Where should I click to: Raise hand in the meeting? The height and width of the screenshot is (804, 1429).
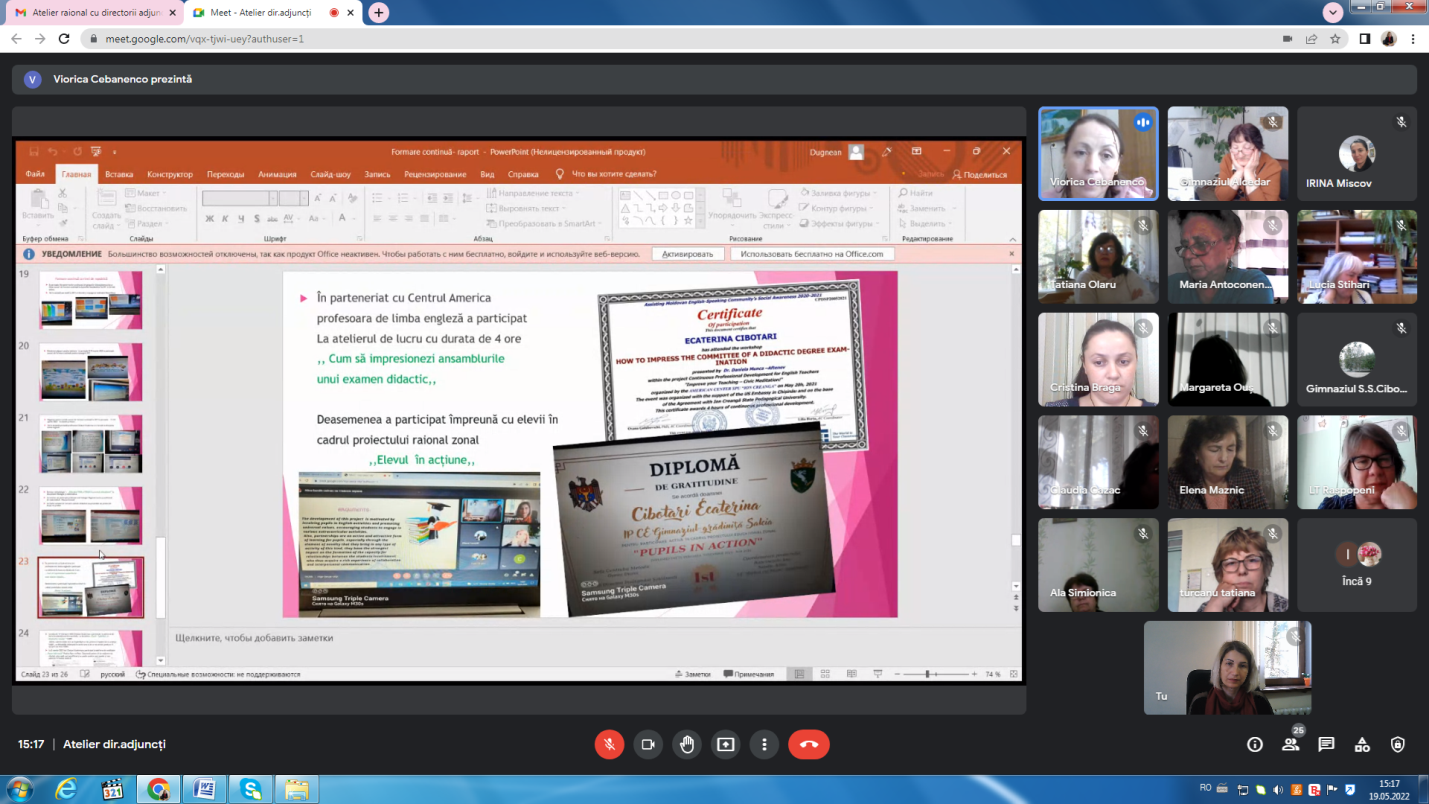(687, 744)
